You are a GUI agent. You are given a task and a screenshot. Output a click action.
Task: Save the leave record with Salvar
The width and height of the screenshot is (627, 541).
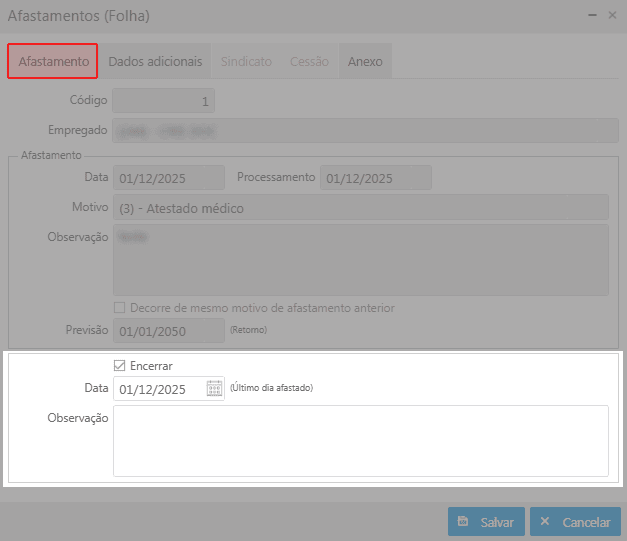click(x=486, y=521)
